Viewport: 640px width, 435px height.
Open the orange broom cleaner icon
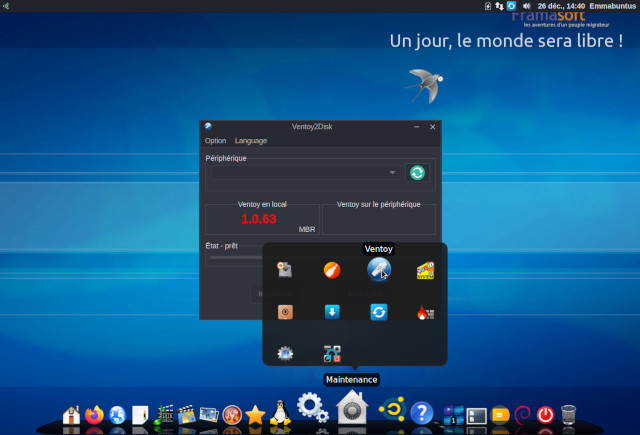pyautogui.click(x=332, y=270)
